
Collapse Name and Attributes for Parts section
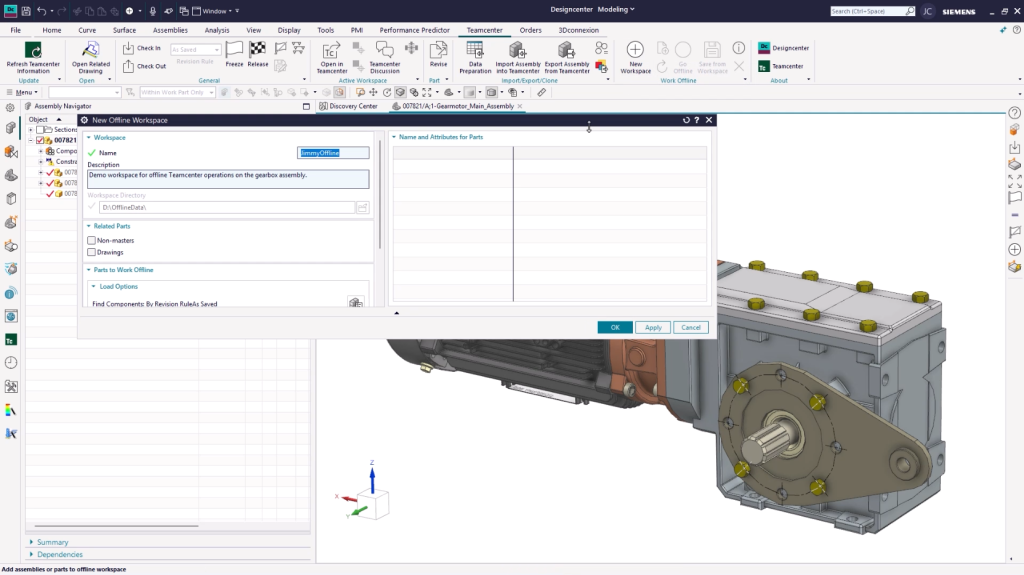(394, 137)
